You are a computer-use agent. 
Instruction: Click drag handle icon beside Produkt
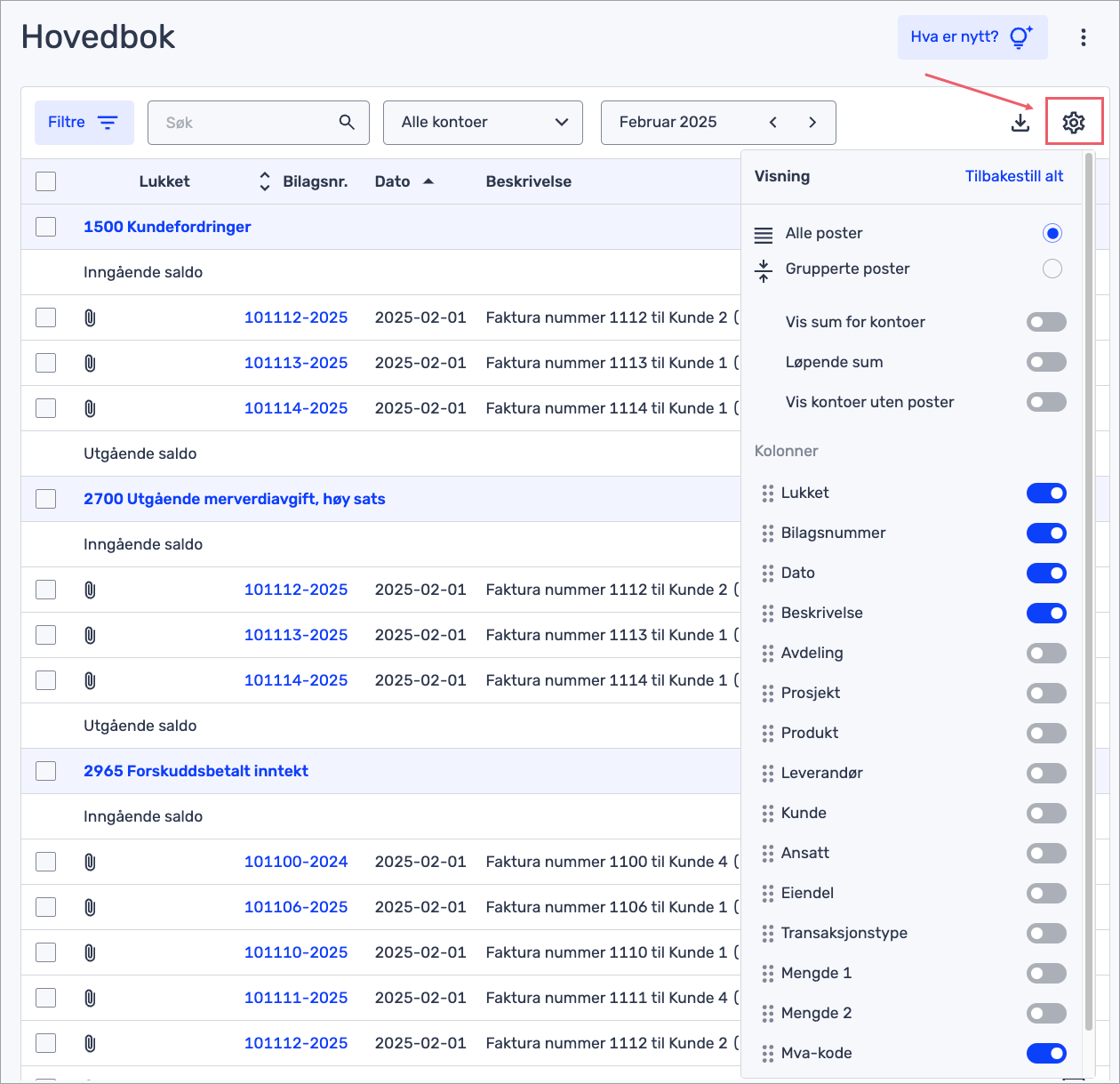point(768,734)
